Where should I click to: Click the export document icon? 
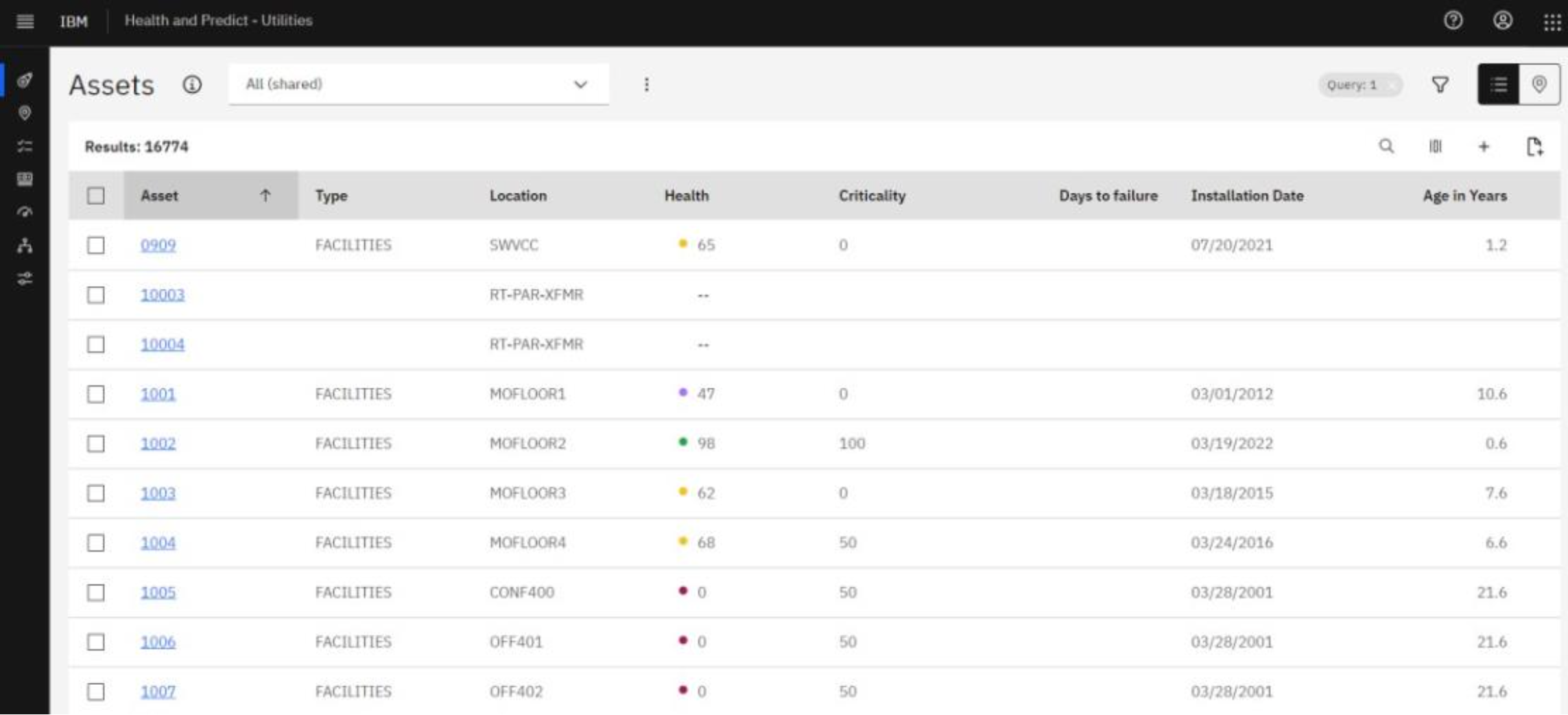pos(1534,146)
